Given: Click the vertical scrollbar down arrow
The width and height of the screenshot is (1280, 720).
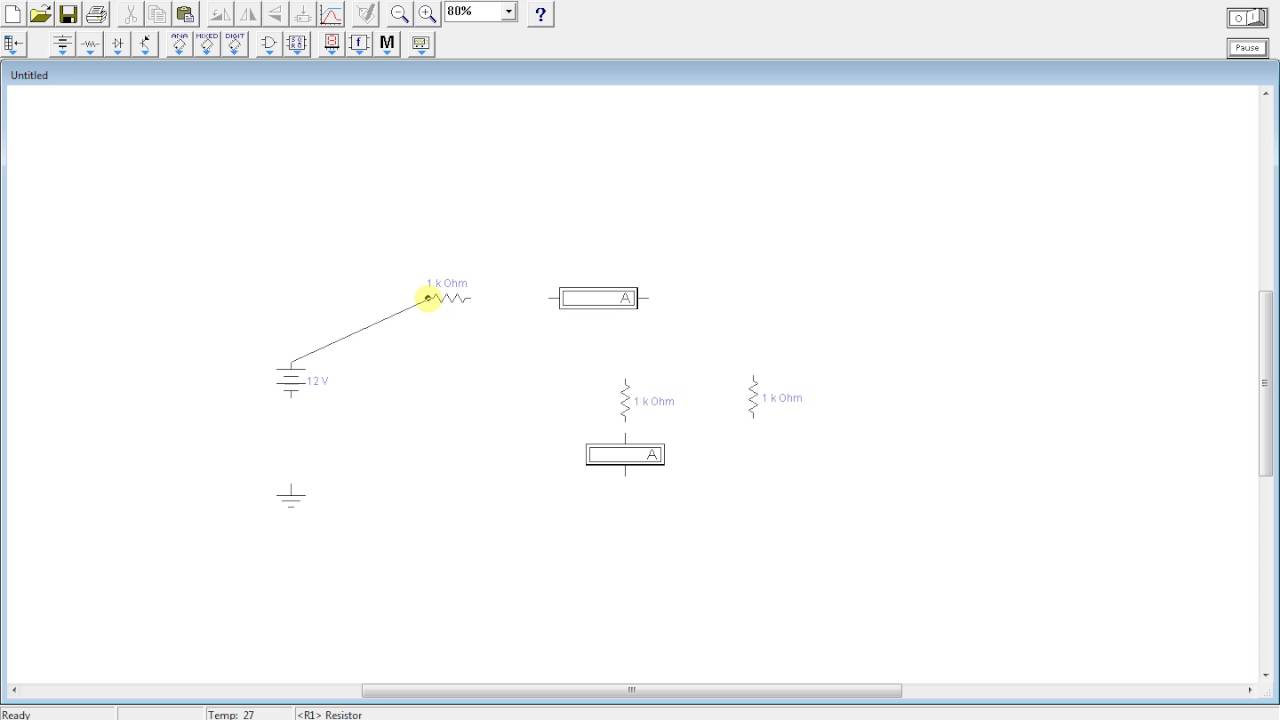Looking at the screenshot, I should point(1265,675).
